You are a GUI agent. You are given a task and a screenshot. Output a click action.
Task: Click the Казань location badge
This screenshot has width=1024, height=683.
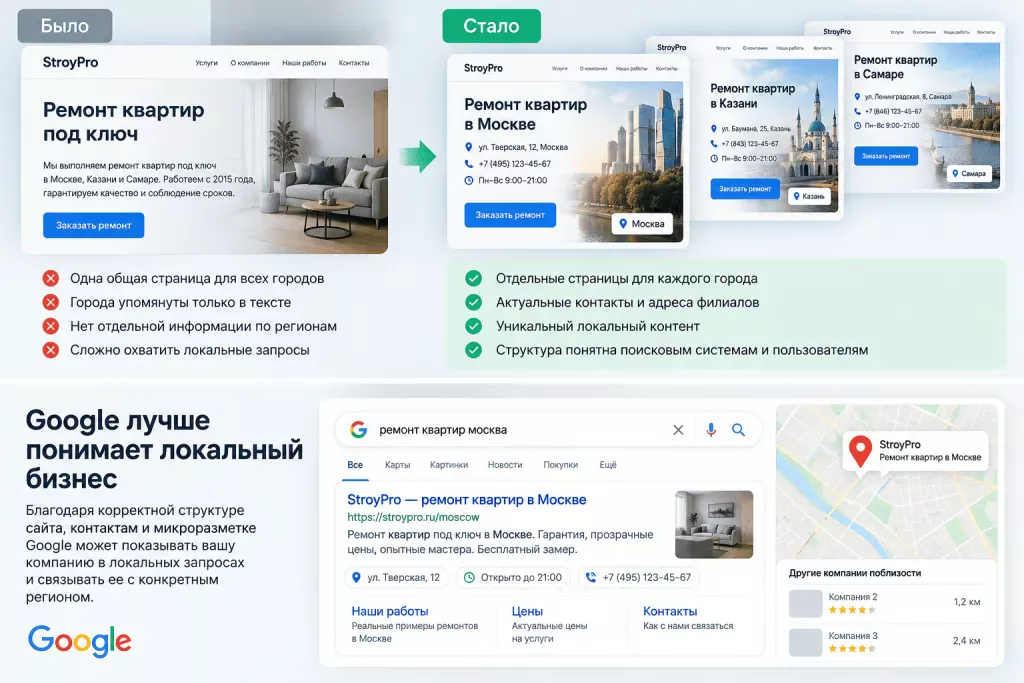808,196
